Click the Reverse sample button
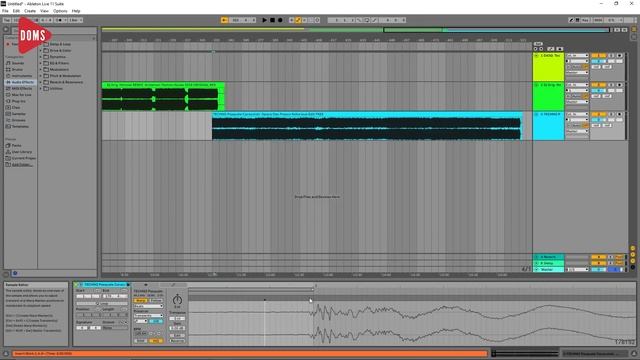Image resolution: width=640 pixels, height=360 pixels. pyautogui.click(x=177, y=340)
